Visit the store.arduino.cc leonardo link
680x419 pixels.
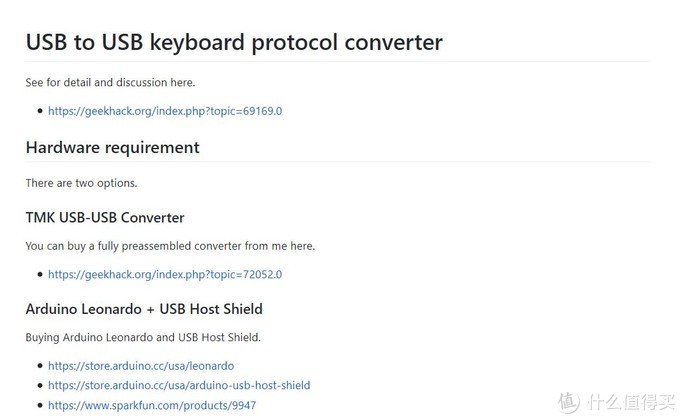pos(141,366)
